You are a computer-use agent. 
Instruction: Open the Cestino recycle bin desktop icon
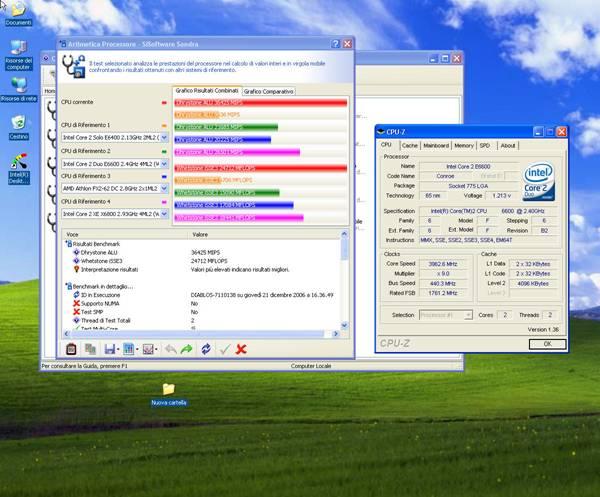[18, 124]
